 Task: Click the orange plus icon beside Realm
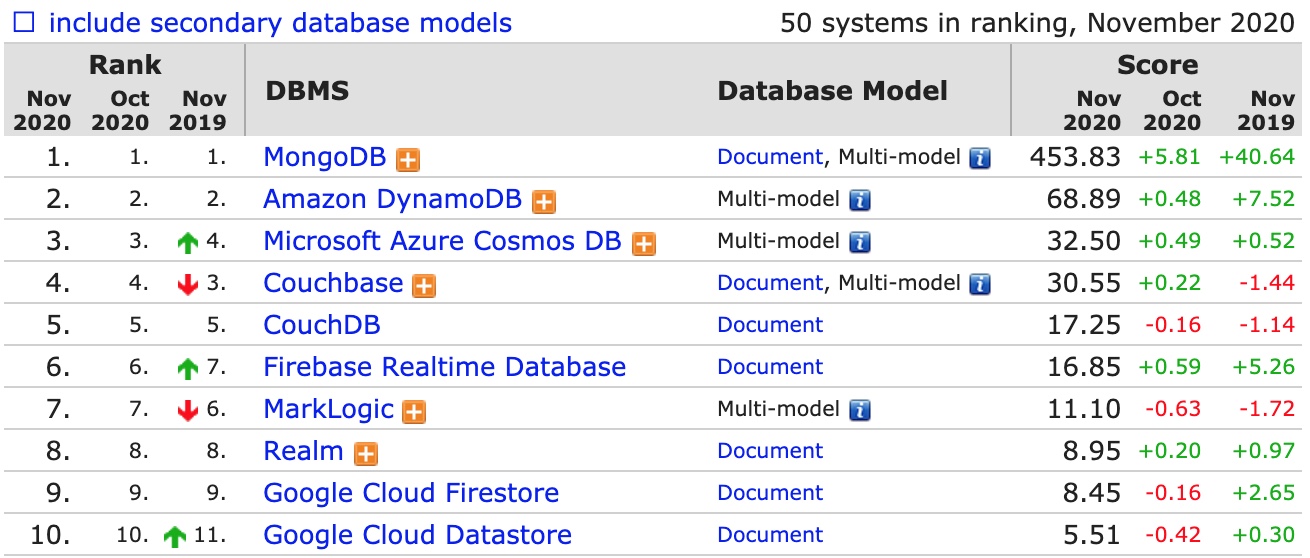click(x=367, y=453)
